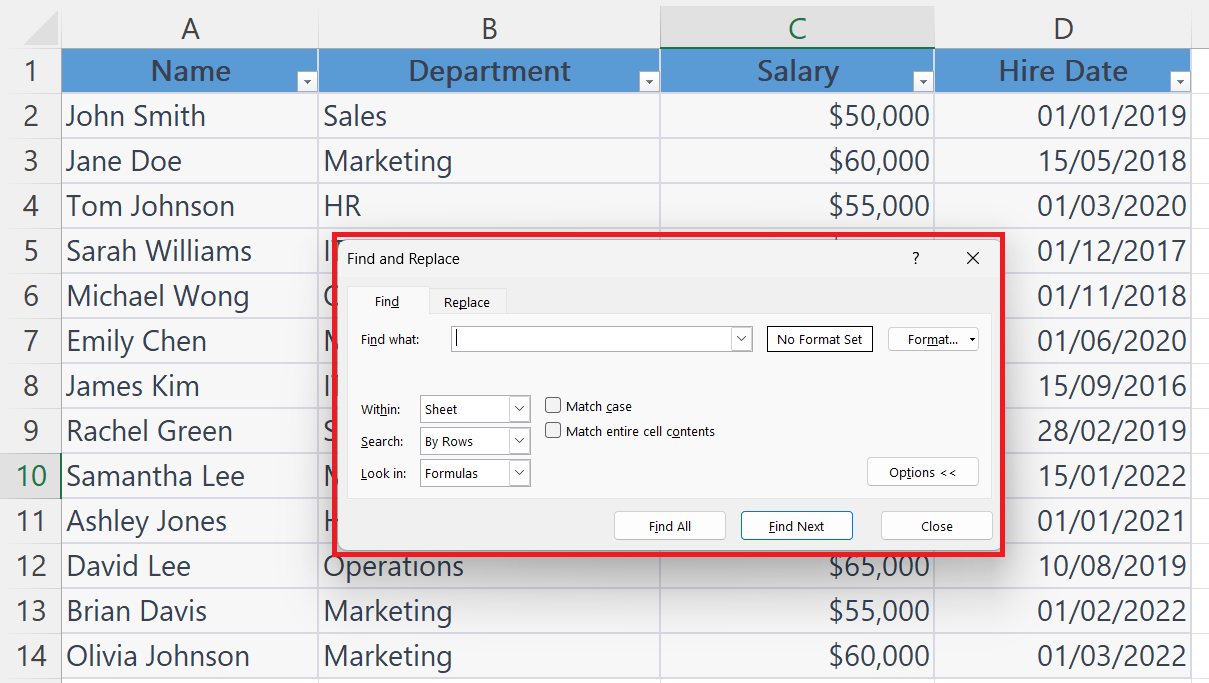The height and width of the screenshot is (683, 1209).
Task: Click the Operations department cell
Action: click(x=489, y=570)
